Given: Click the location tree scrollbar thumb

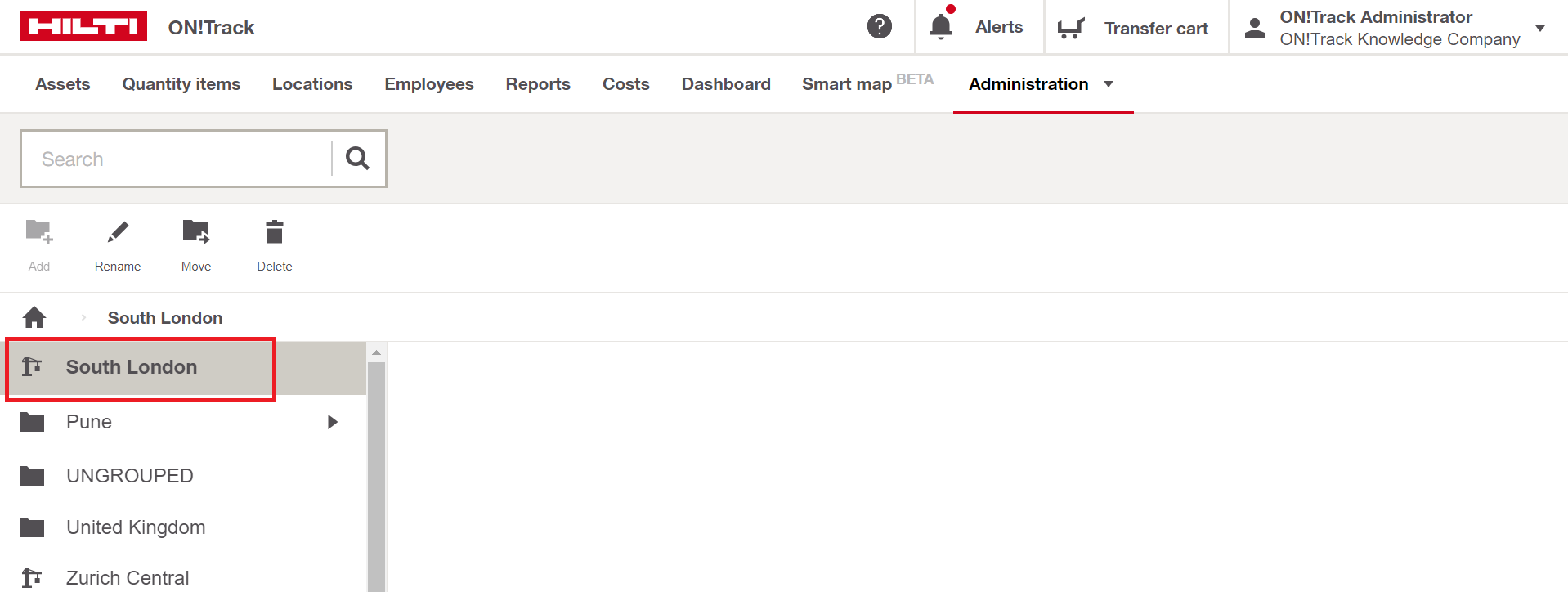Looking at the screenshot, I should tap(376, 478).
